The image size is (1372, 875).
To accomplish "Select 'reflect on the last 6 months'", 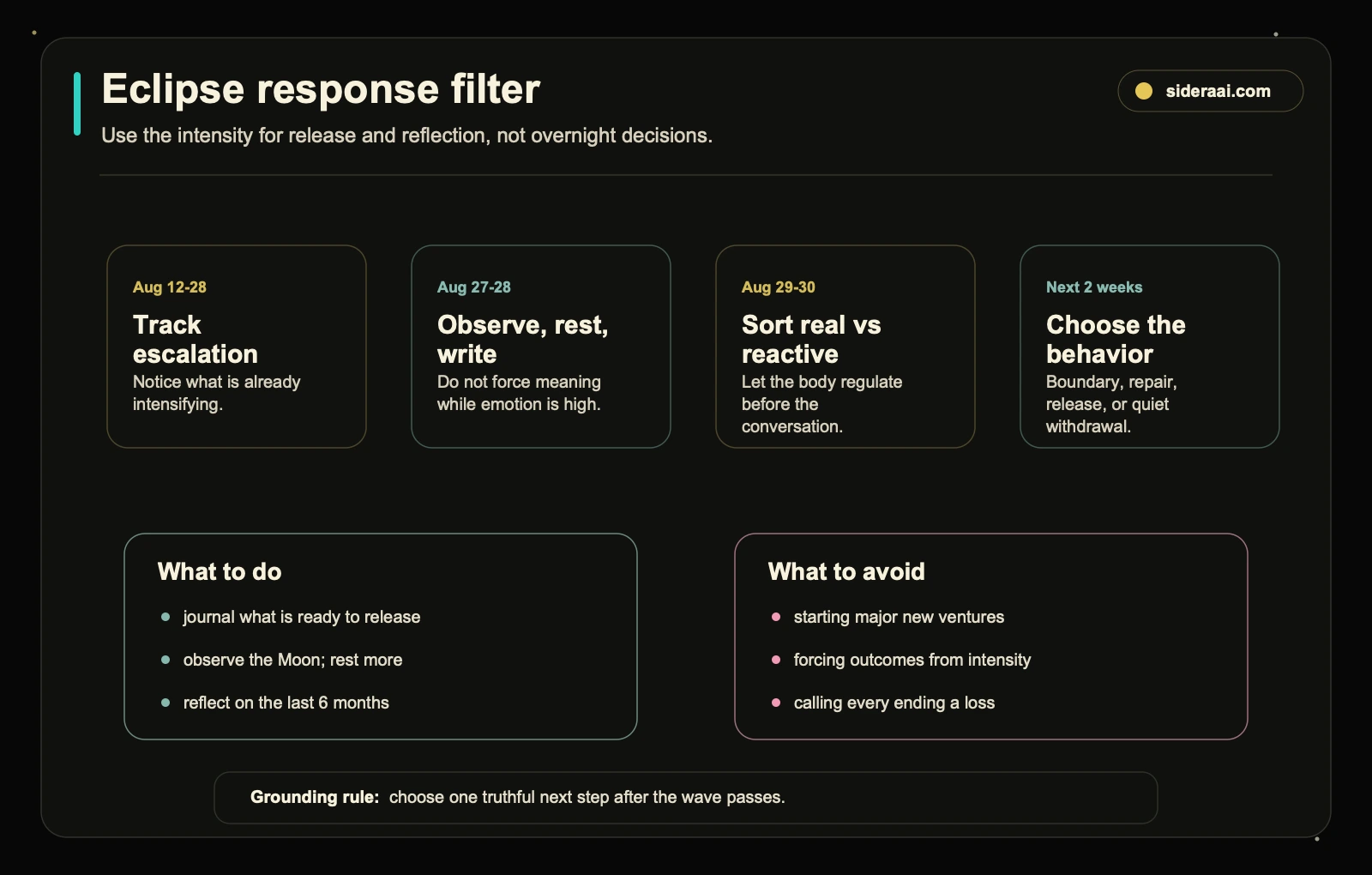I will 286,703.
